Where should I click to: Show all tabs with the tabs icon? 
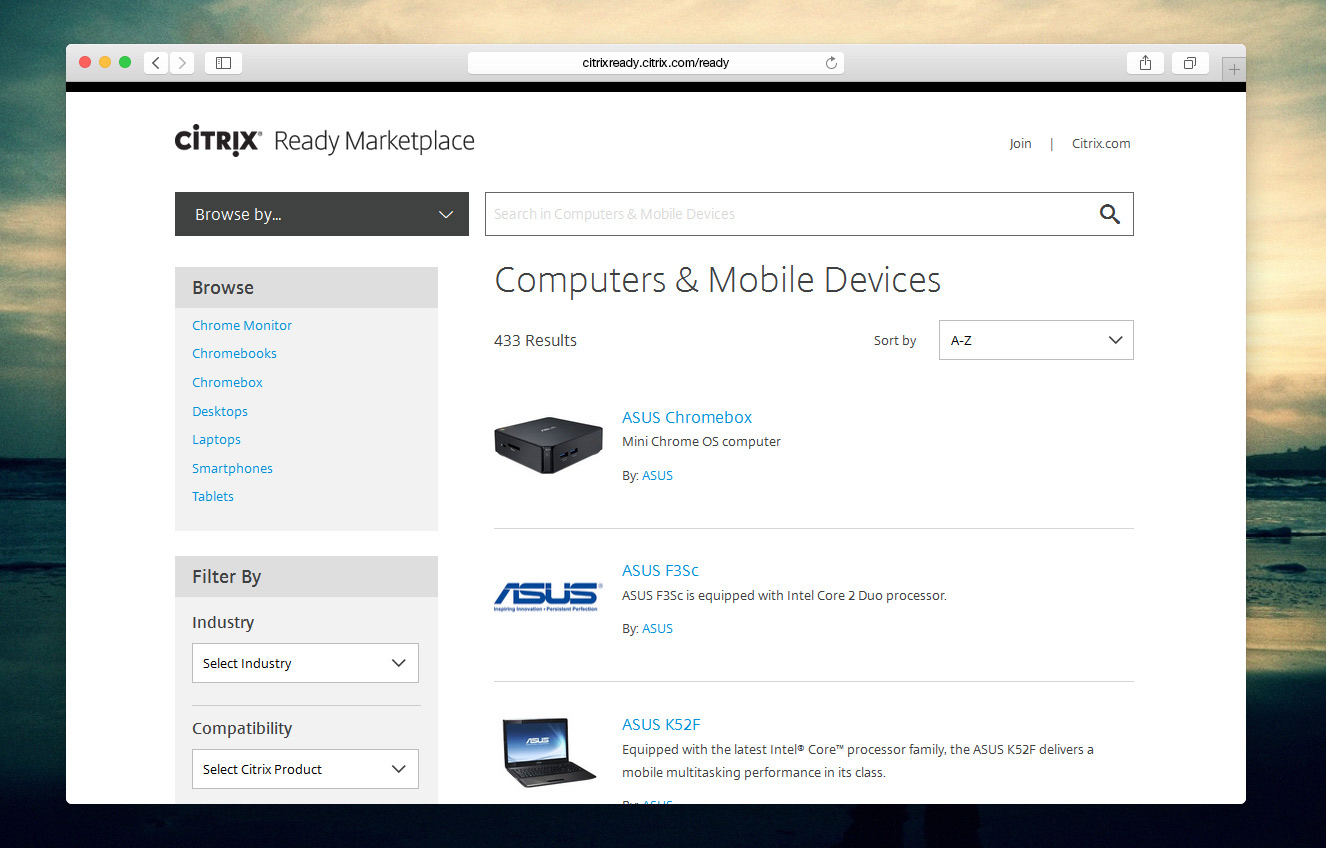[1190, 63]
